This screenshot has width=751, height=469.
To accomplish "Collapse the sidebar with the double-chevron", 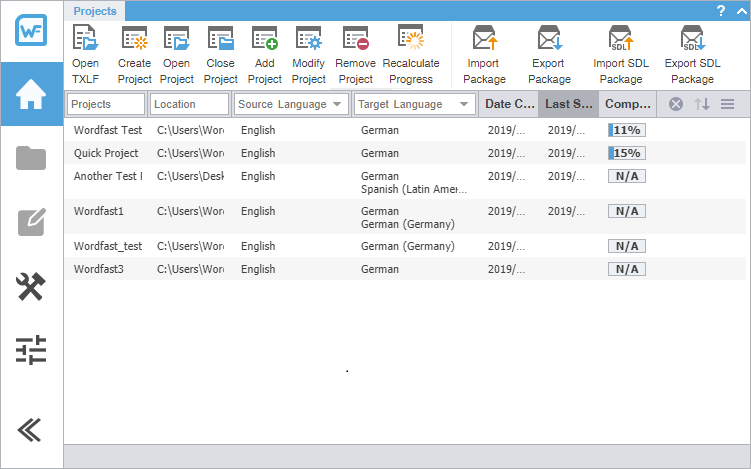I will coord(31,428).
